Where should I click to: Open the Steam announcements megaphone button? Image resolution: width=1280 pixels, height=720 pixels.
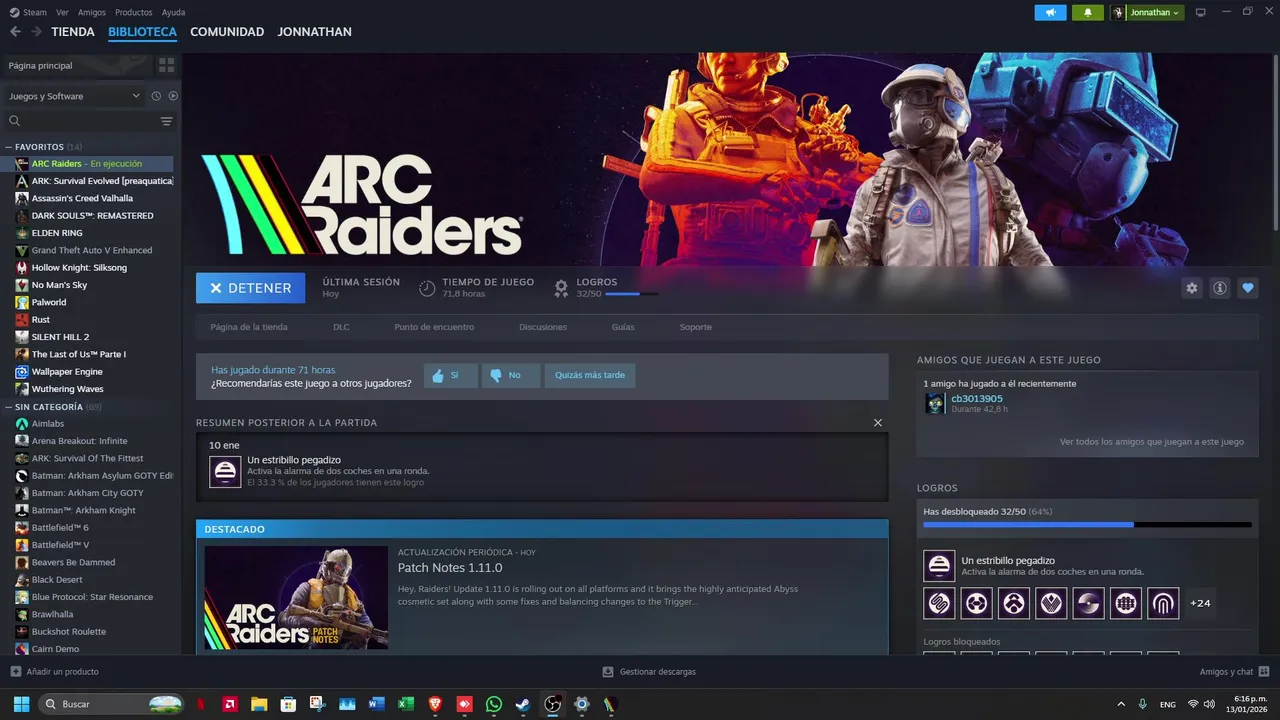[x=1050, y=12]
